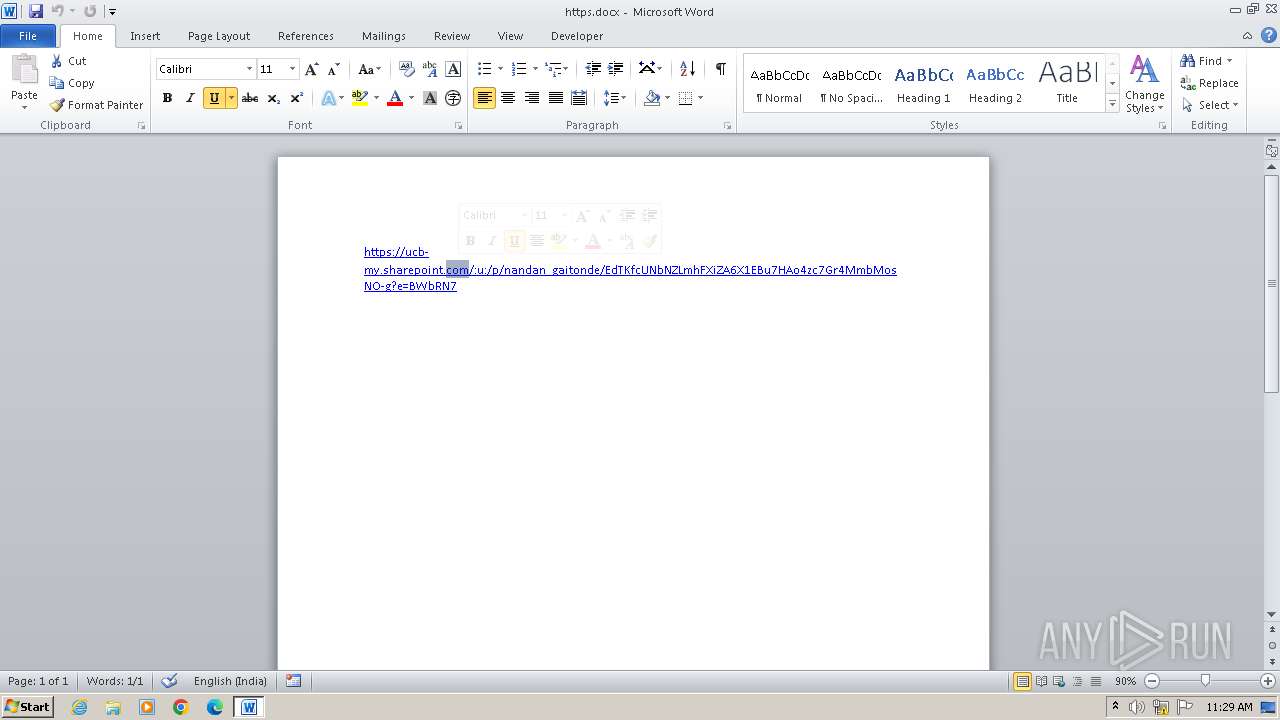Click spelling proofing status icon
The image size is (1280, 720).
coord(170,681)
